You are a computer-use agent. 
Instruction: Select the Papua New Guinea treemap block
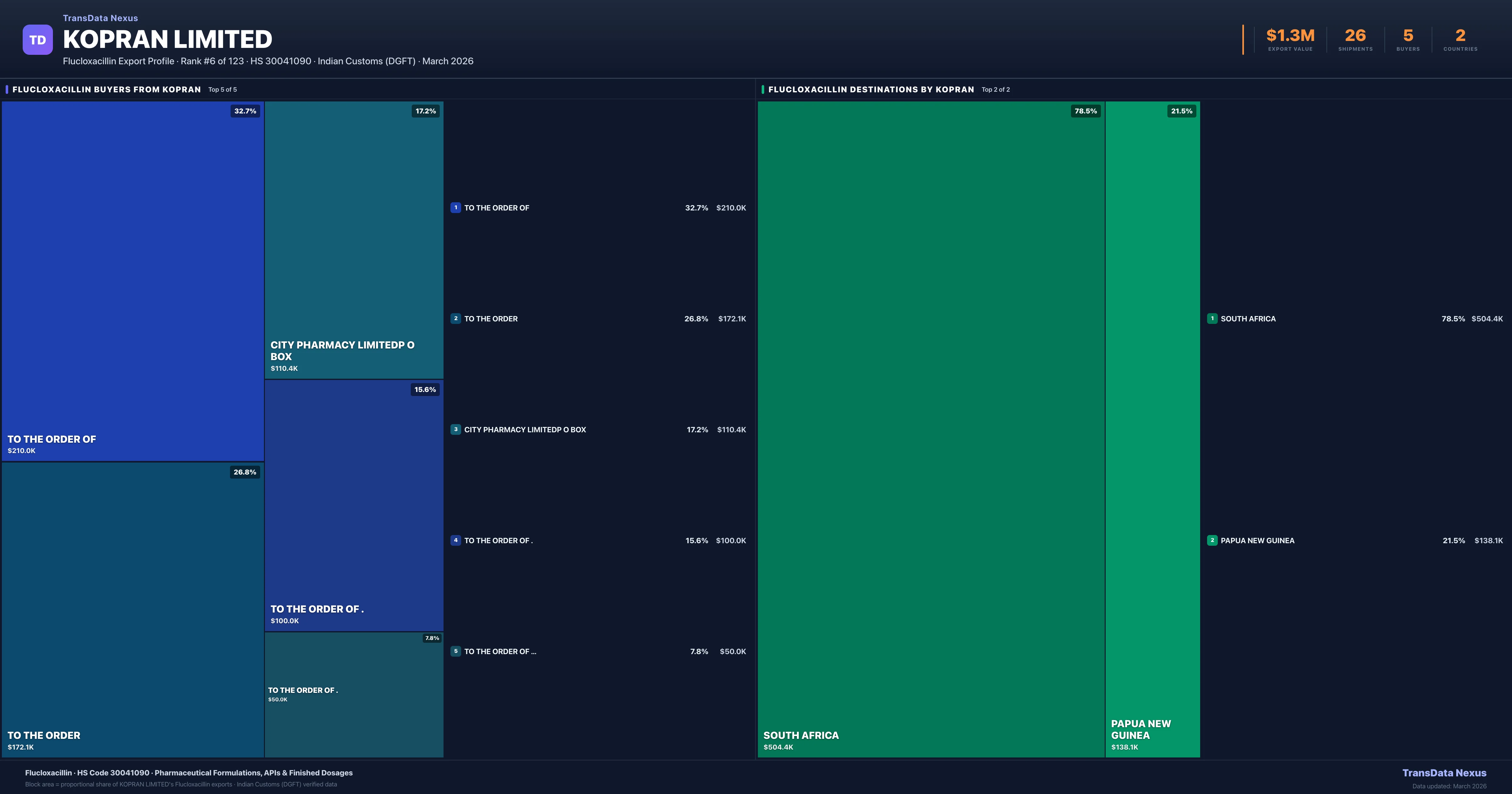coord(1152,429)
